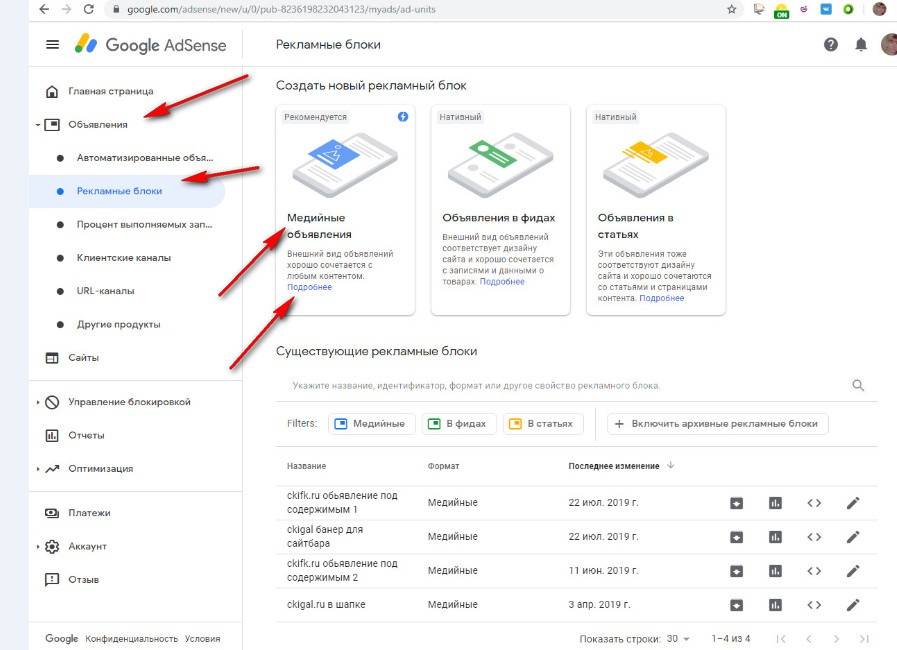Viewport: 897px width, 650px height.
Task: Open report chart icon for ckifk.ru объявление под содержимым 1
Action: [775, 503]
